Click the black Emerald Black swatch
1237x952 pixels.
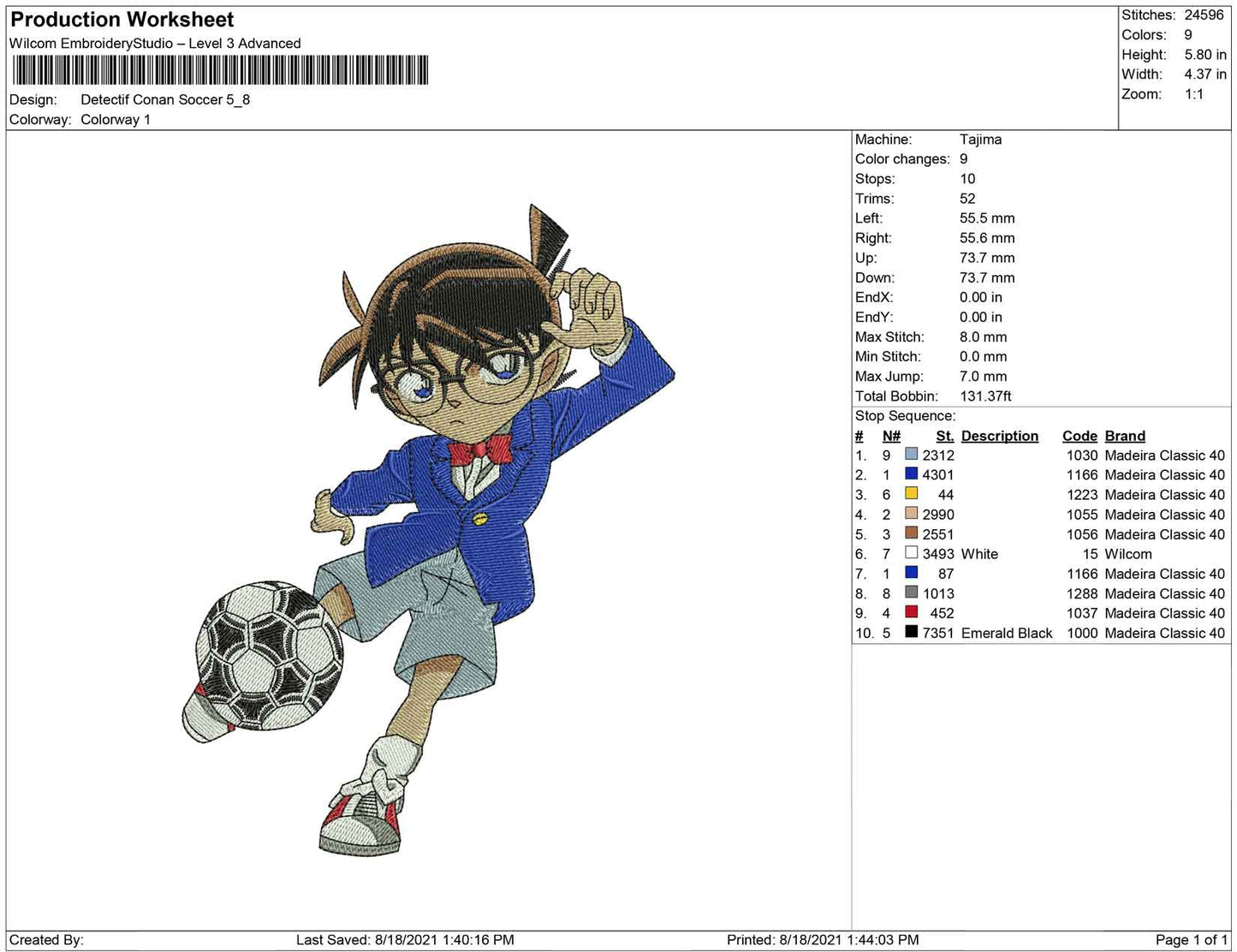911,632
